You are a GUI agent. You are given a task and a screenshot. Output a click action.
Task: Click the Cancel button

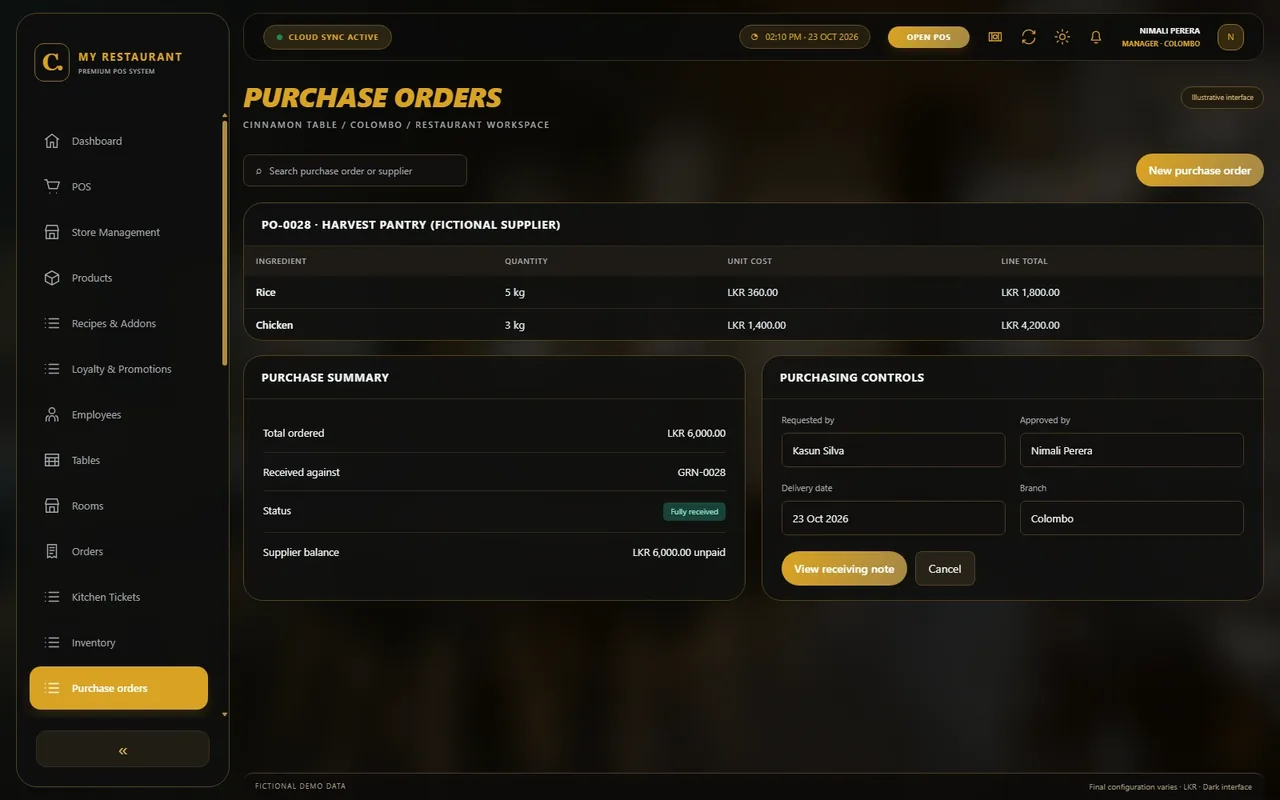(x=944, y=569)
